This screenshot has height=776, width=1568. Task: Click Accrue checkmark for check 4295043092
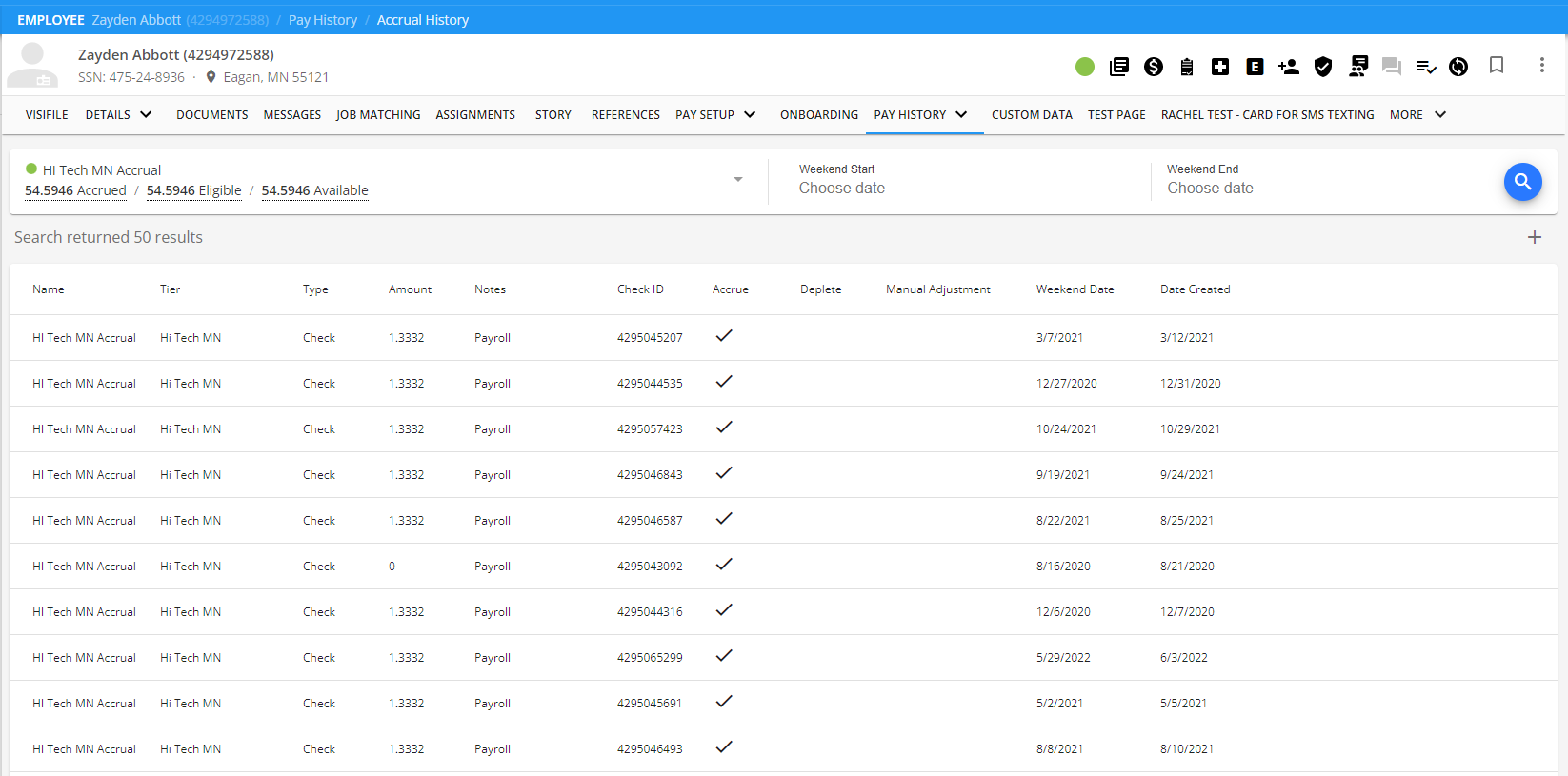[724, 565]
